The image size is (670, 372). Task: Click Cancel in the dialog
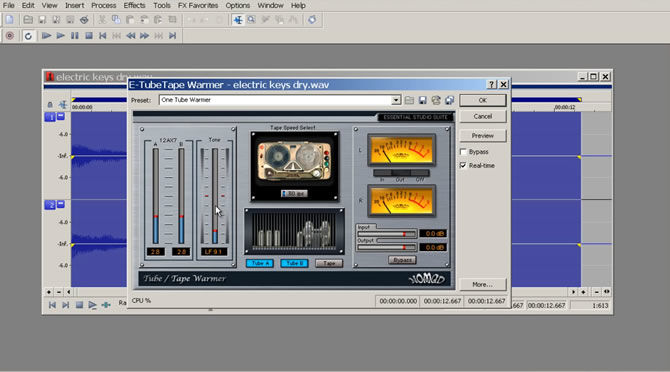(483, 116)
